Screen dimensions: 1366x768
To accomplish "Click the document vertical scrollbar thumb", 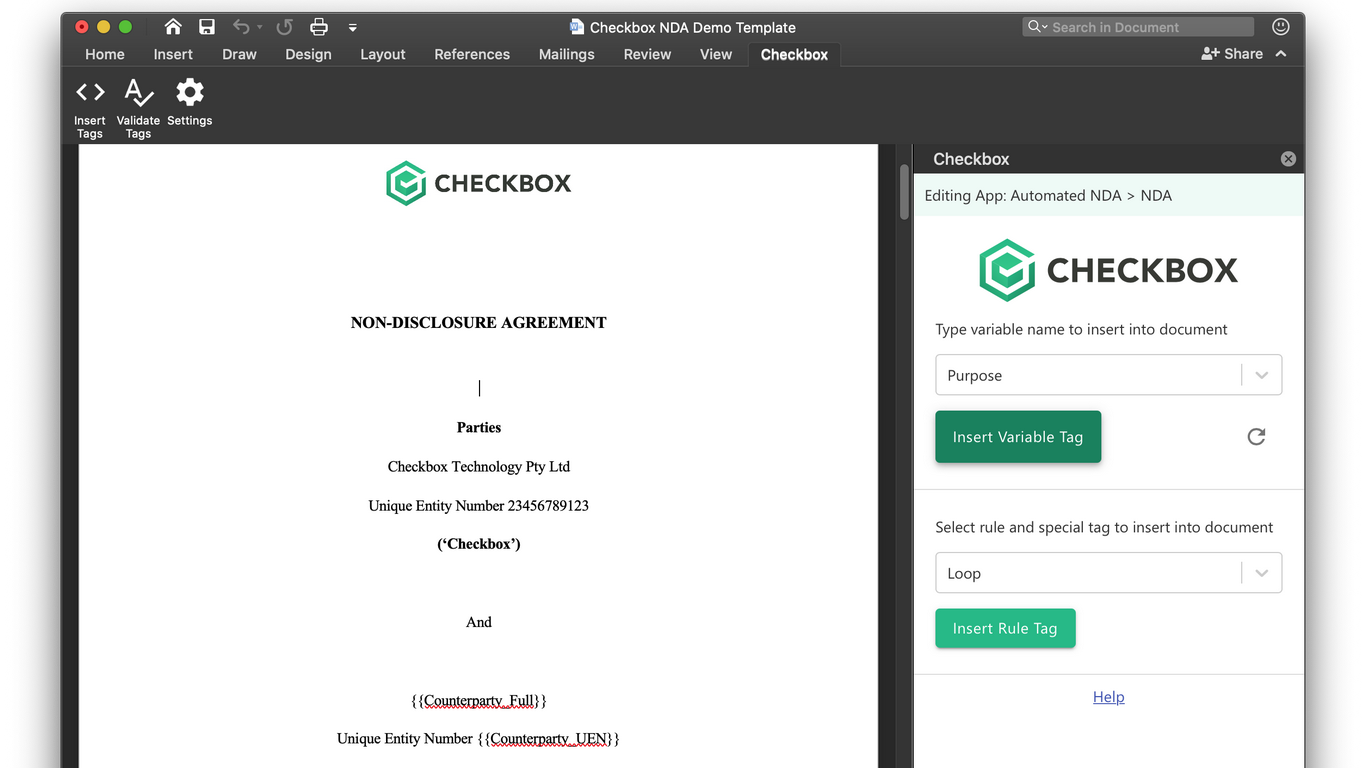I will tap(904, 191).
